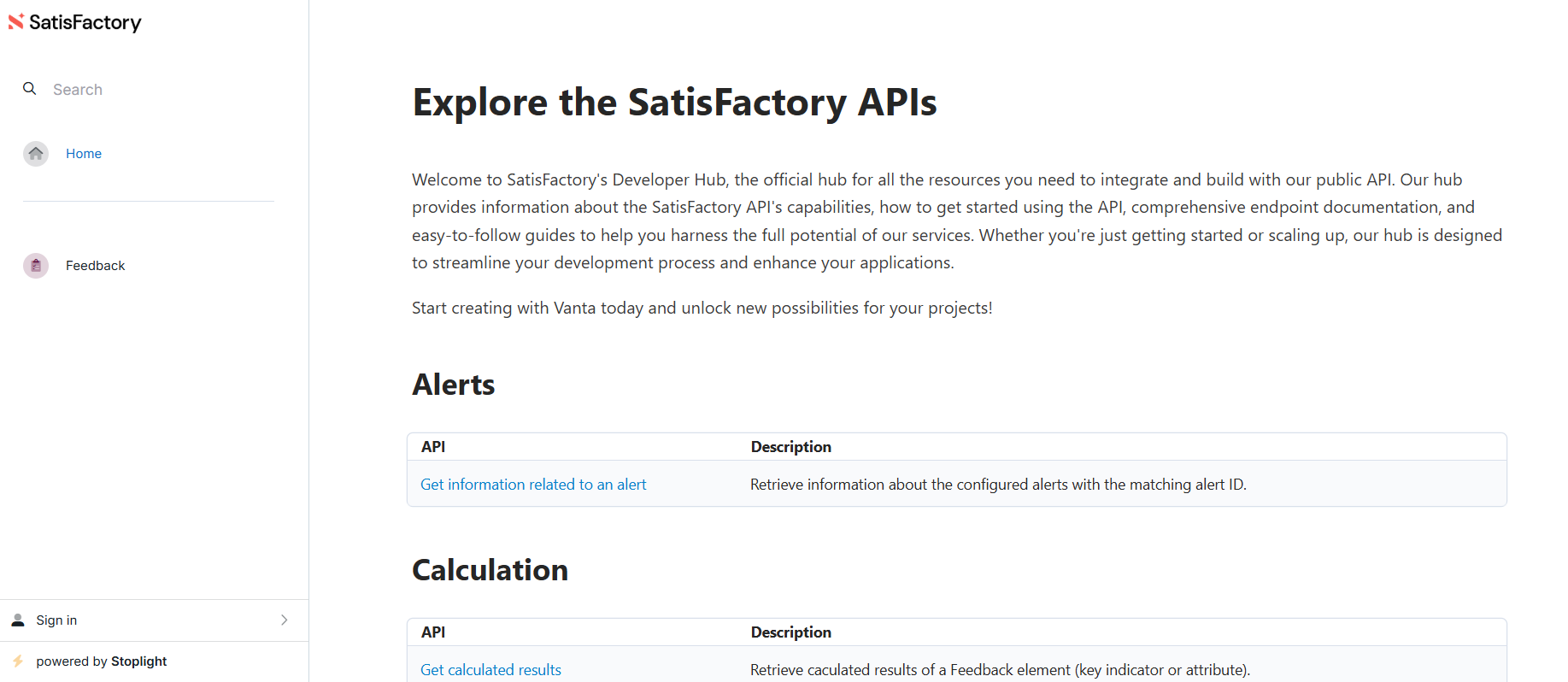Click the Alerts section heading
1568x682 pixels.
[454, 385]
